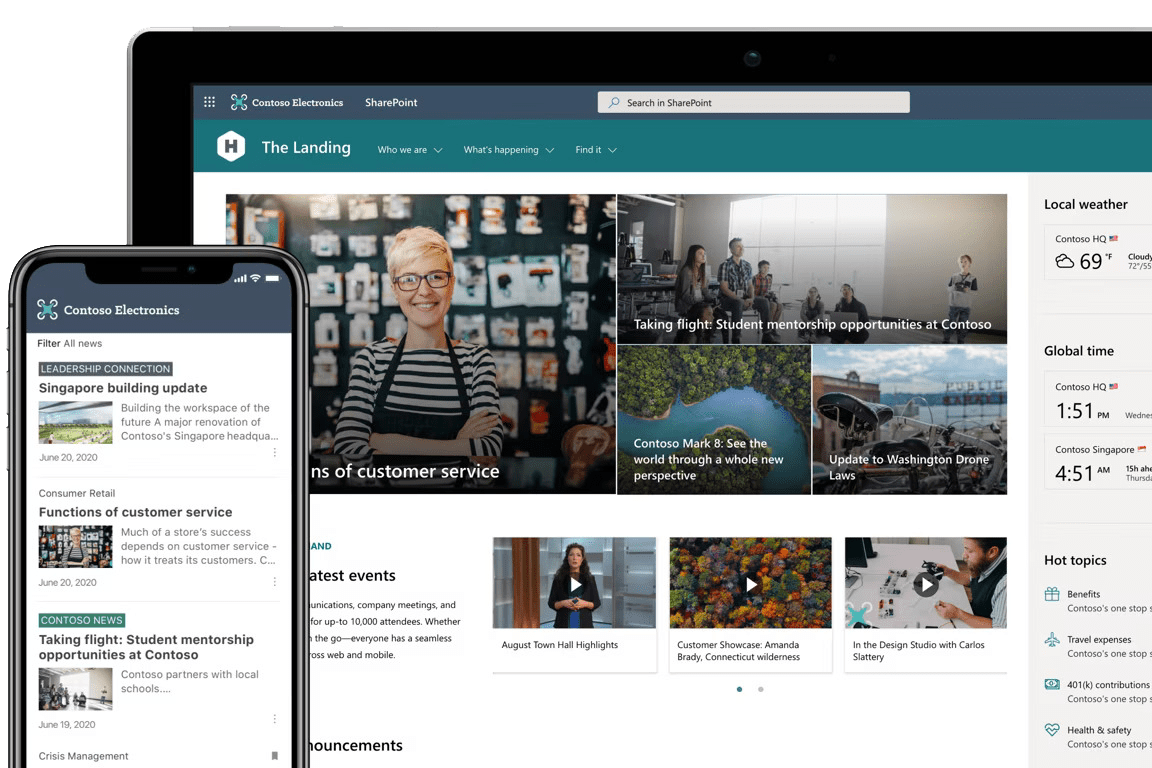Expand the Who we are menu
Image resolution: width=1152 pixels, height=768 pixels.
point(410,150)
